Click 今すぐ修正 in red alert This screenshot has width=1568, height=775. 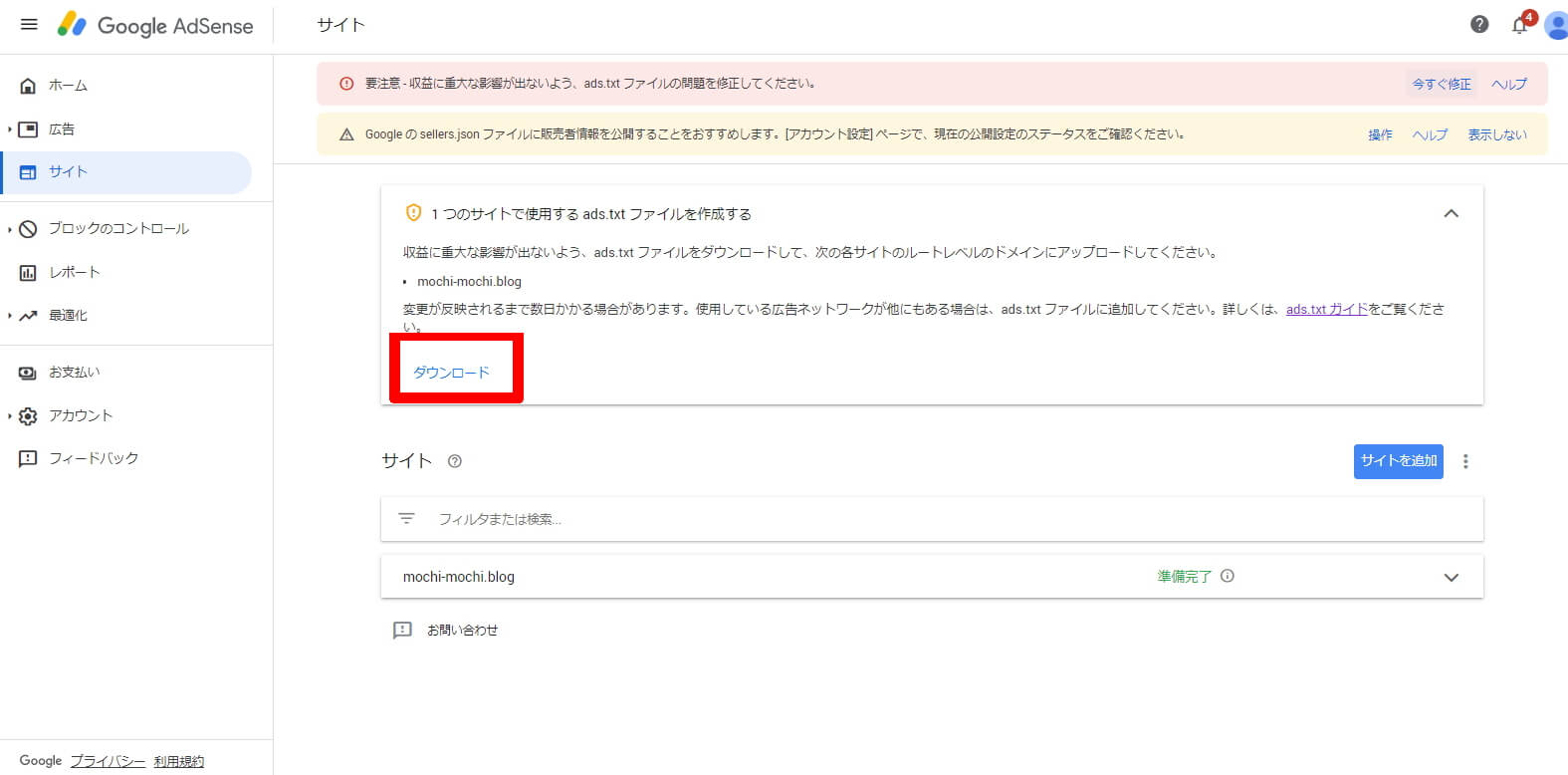[1442, 85]
